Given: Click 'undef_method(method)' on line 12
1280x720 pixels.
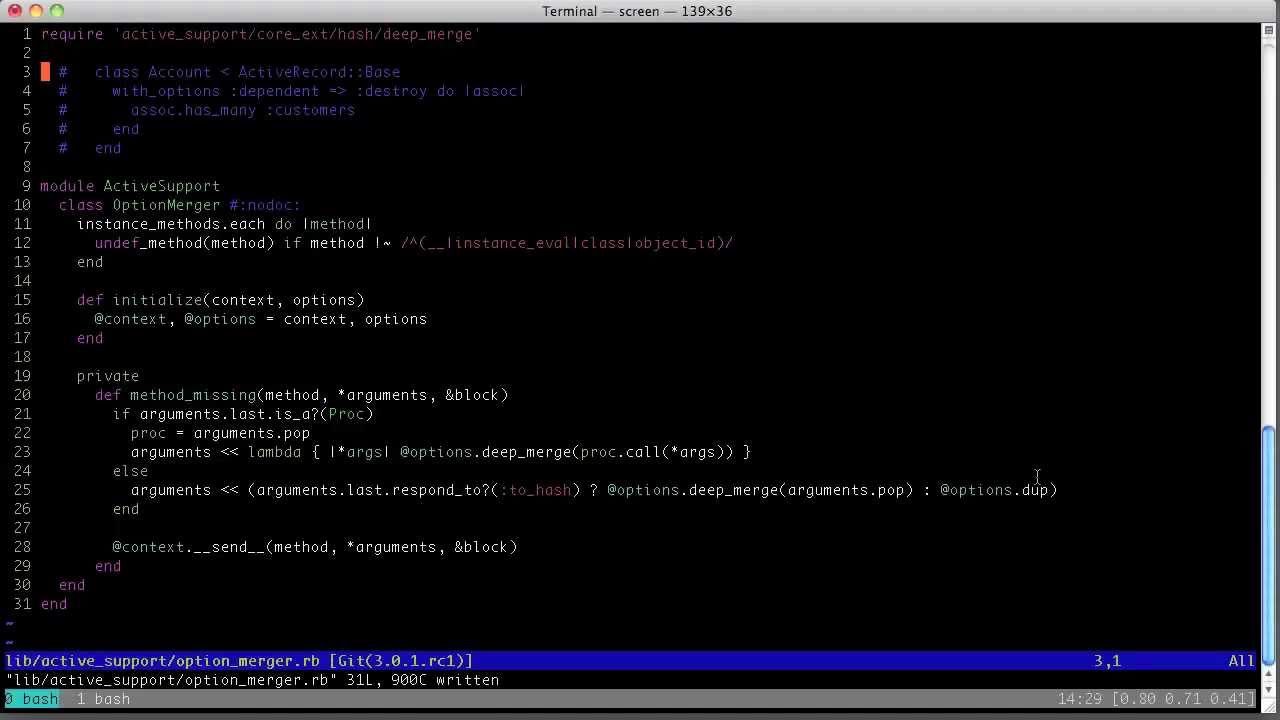Looking at the screenshot, I should pos(185,243).
